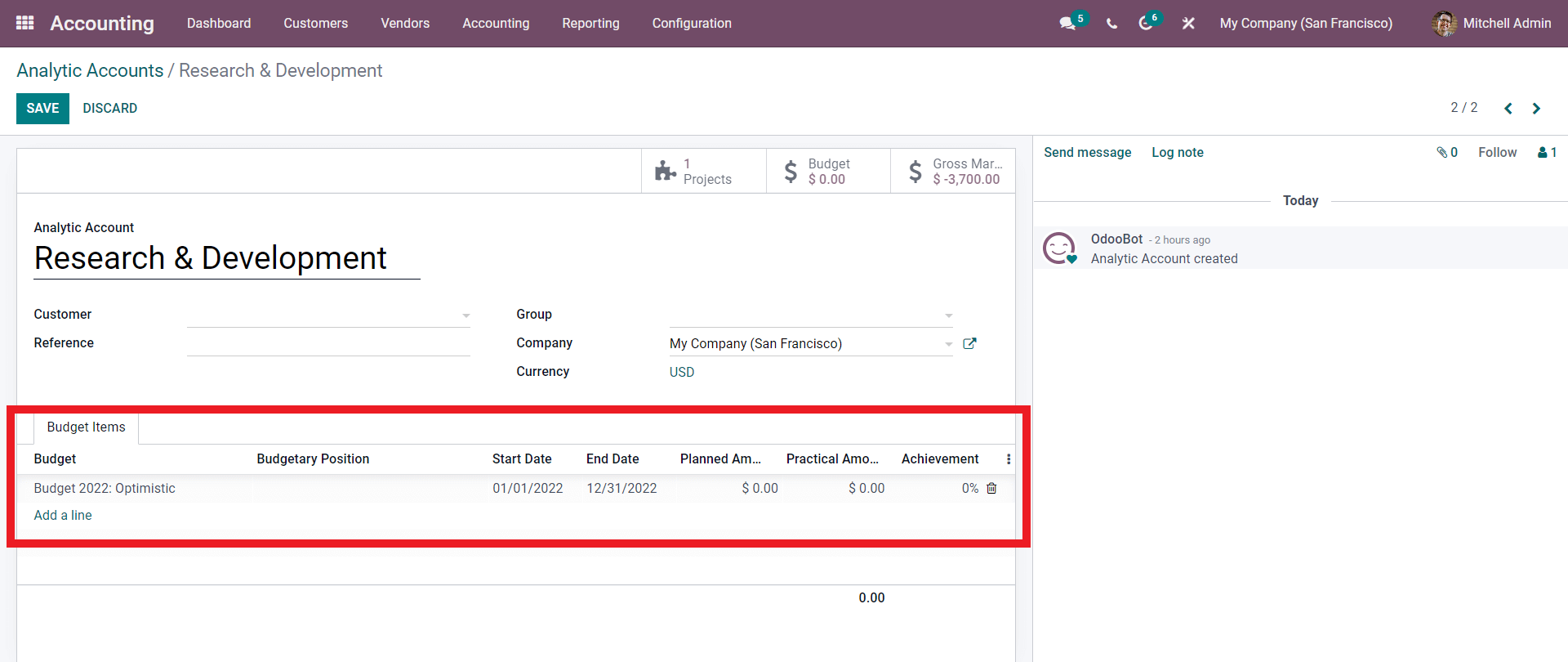The image size is (1568, 662).
Task: Open My Company (San Francisco) switcher
Action: 1306,23
